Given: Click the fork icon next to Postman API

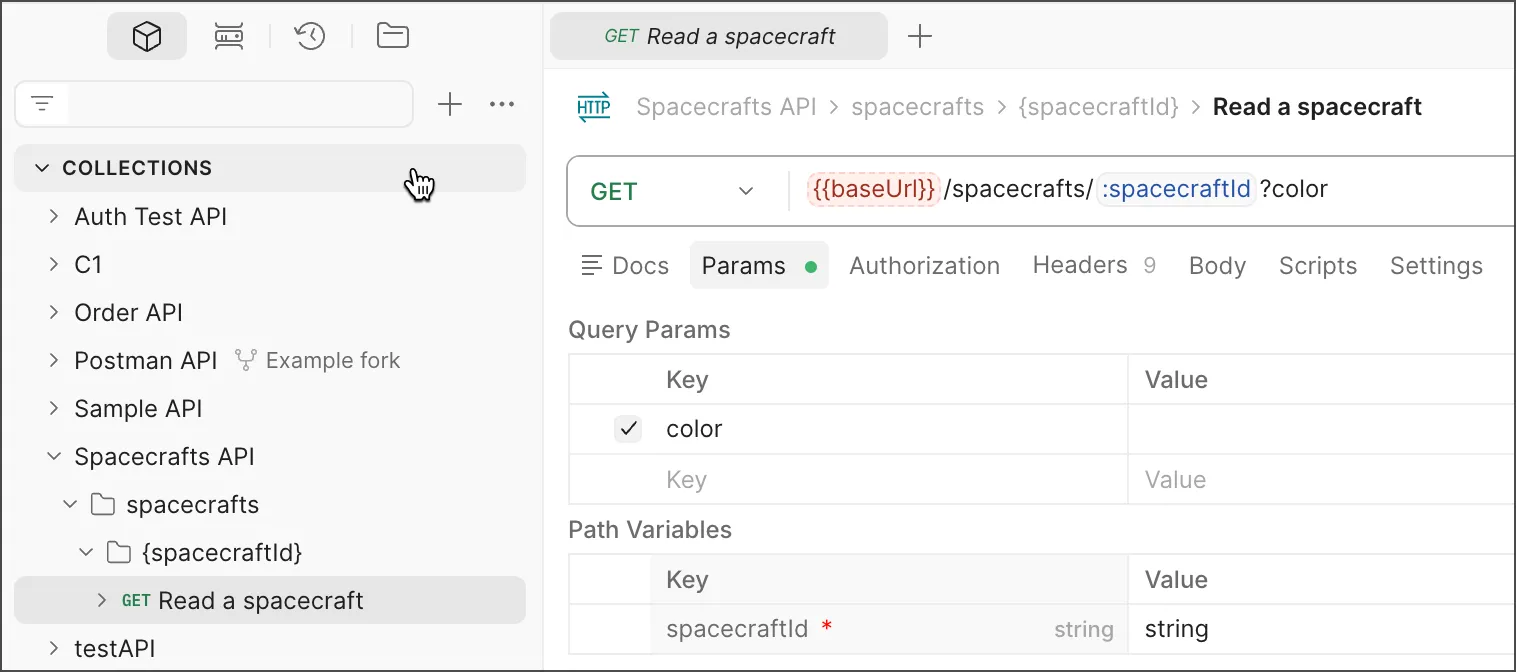Looking at the screenshot, I should pos(246,360).
